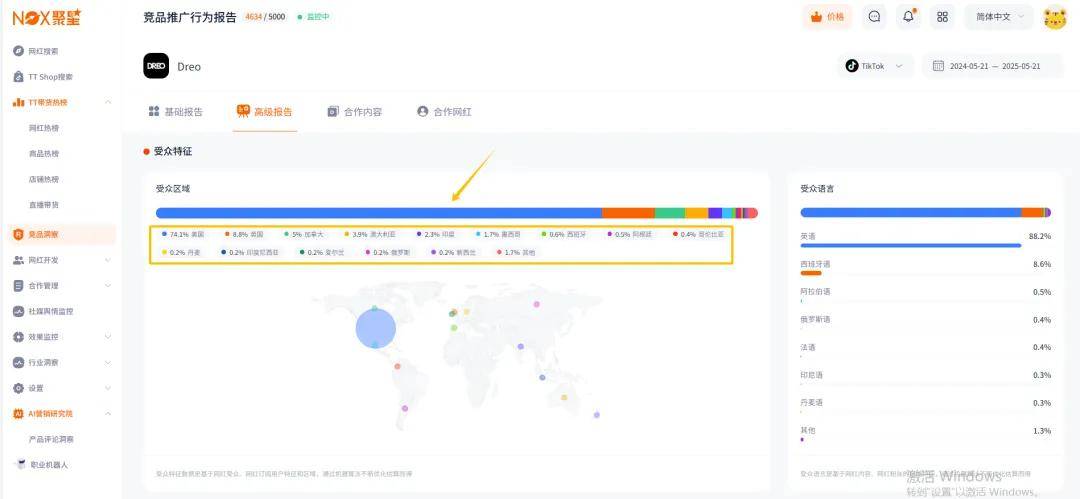This screenshot has height=499, width=1080.
Task: Click the 价格 pricing button
Action: tap(826, 17)
